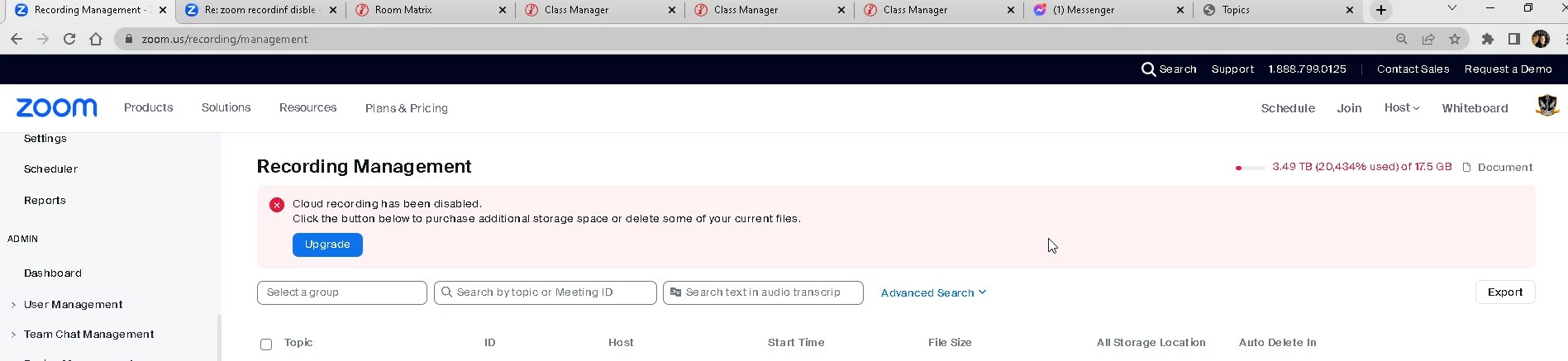Click the Search by topic or Meeting ID field
The image size is (1568, 361).
[546, 292]
